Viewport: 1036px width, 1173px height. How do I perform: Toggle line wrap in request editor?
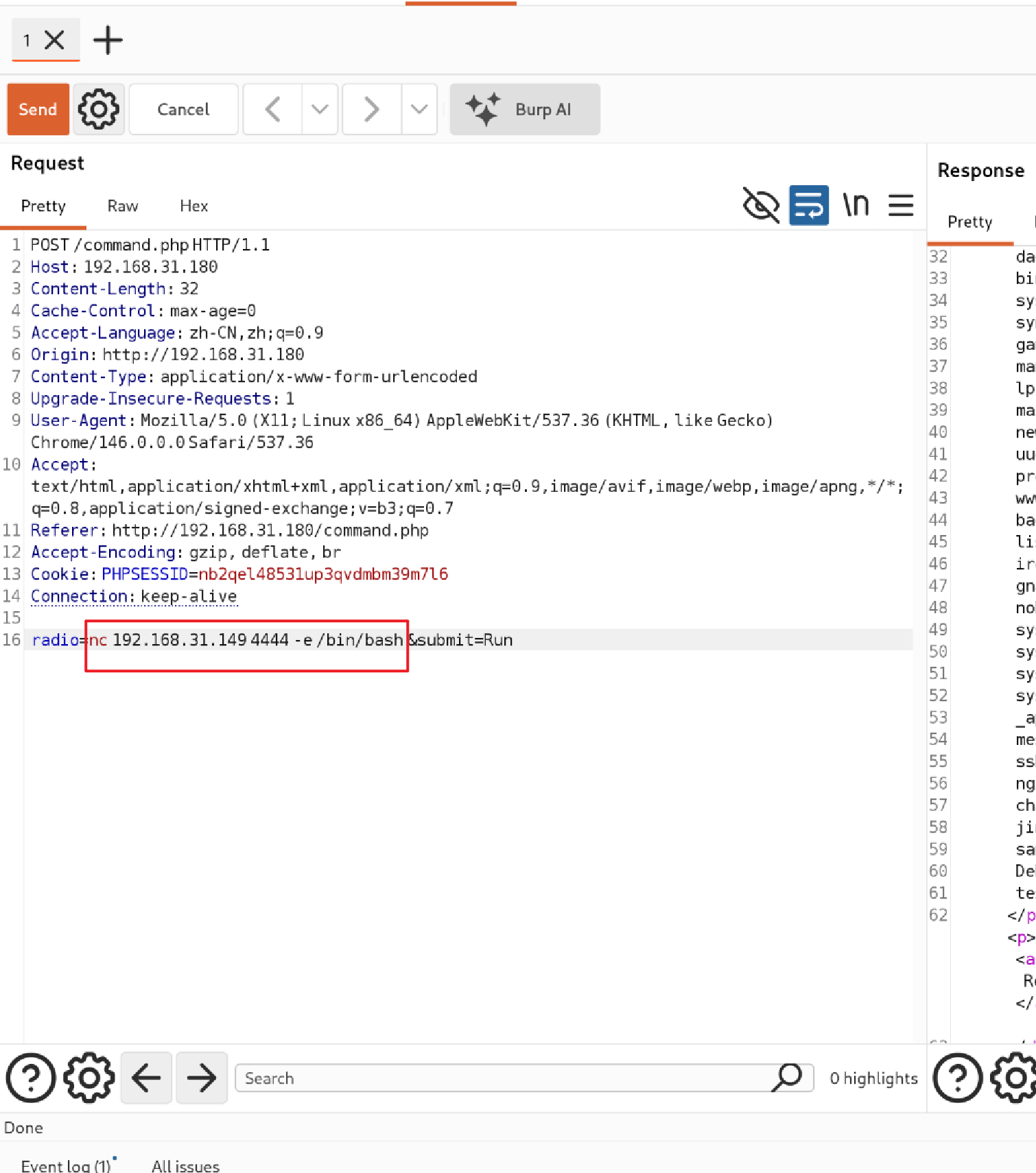[809, 204]
